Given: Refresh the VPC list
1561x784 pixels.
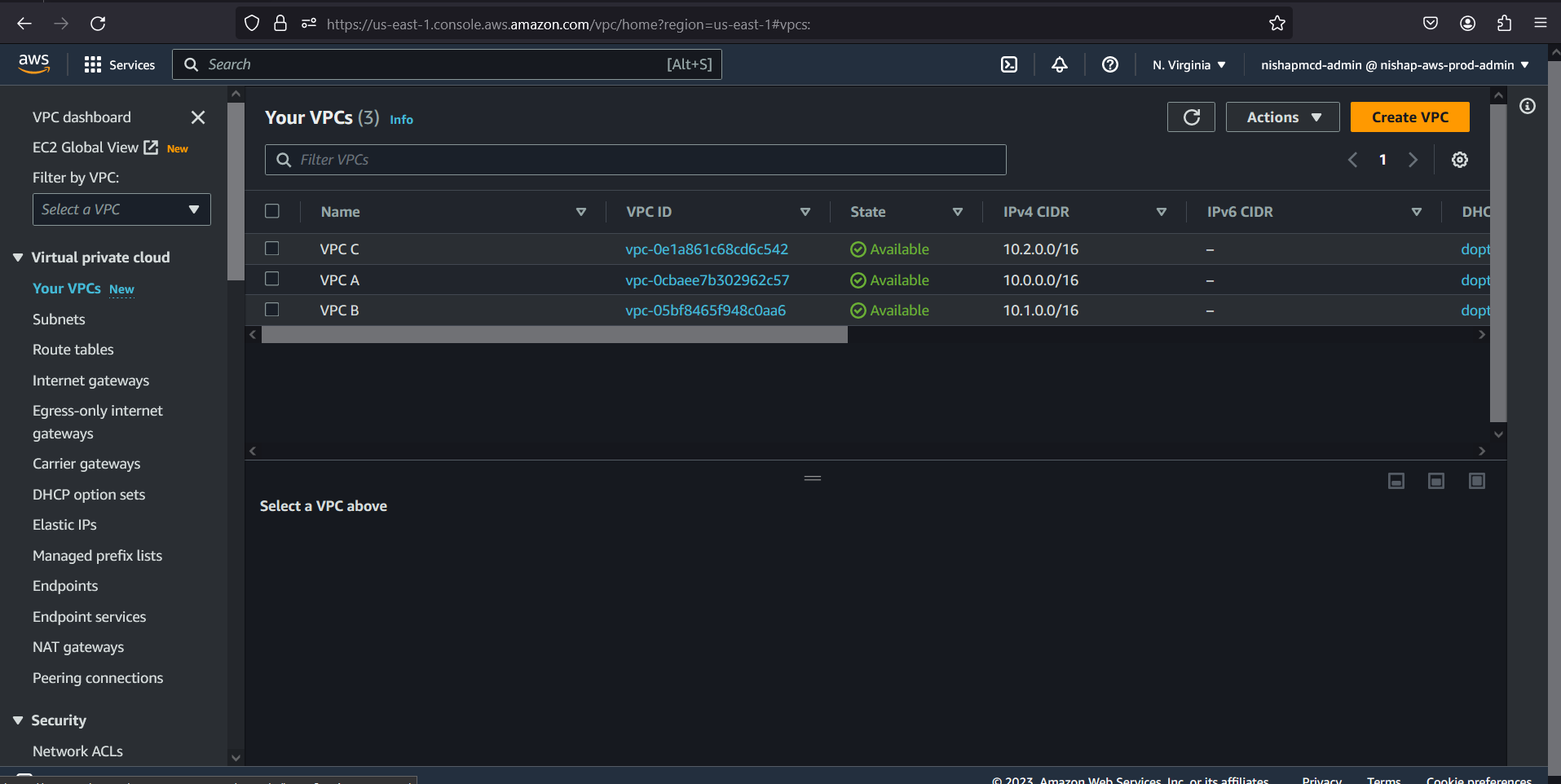Looking at the screenshot, I should coord(1191,117).
